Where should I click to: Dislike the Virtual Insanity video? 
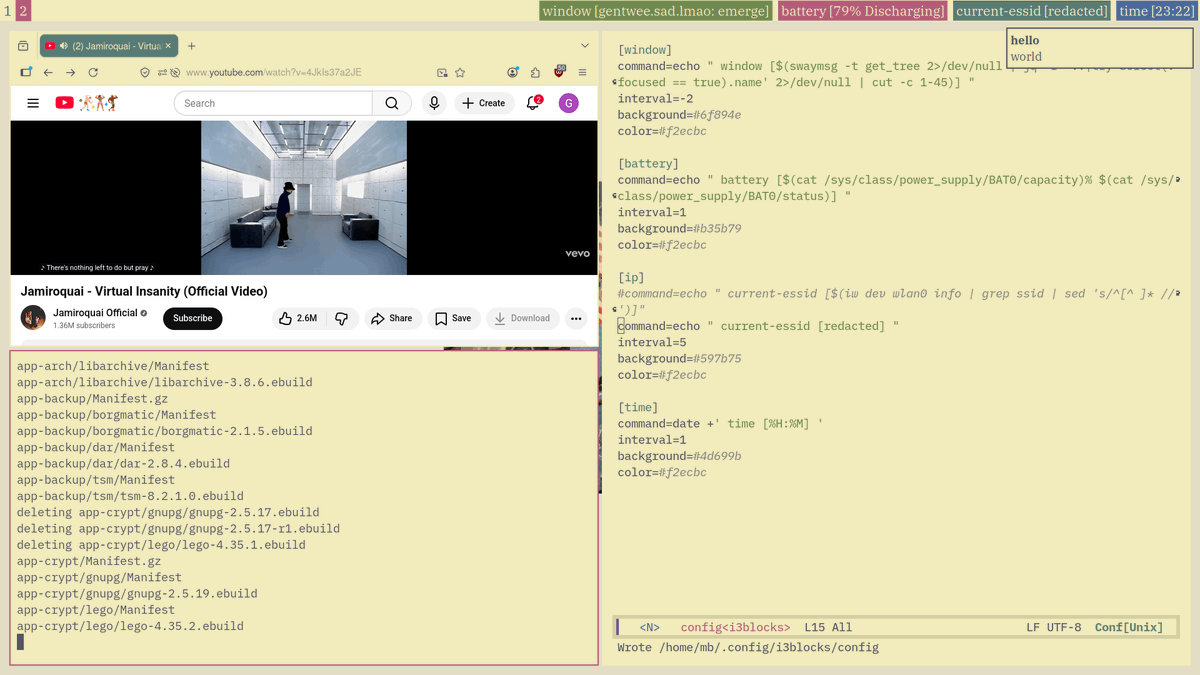341,318
